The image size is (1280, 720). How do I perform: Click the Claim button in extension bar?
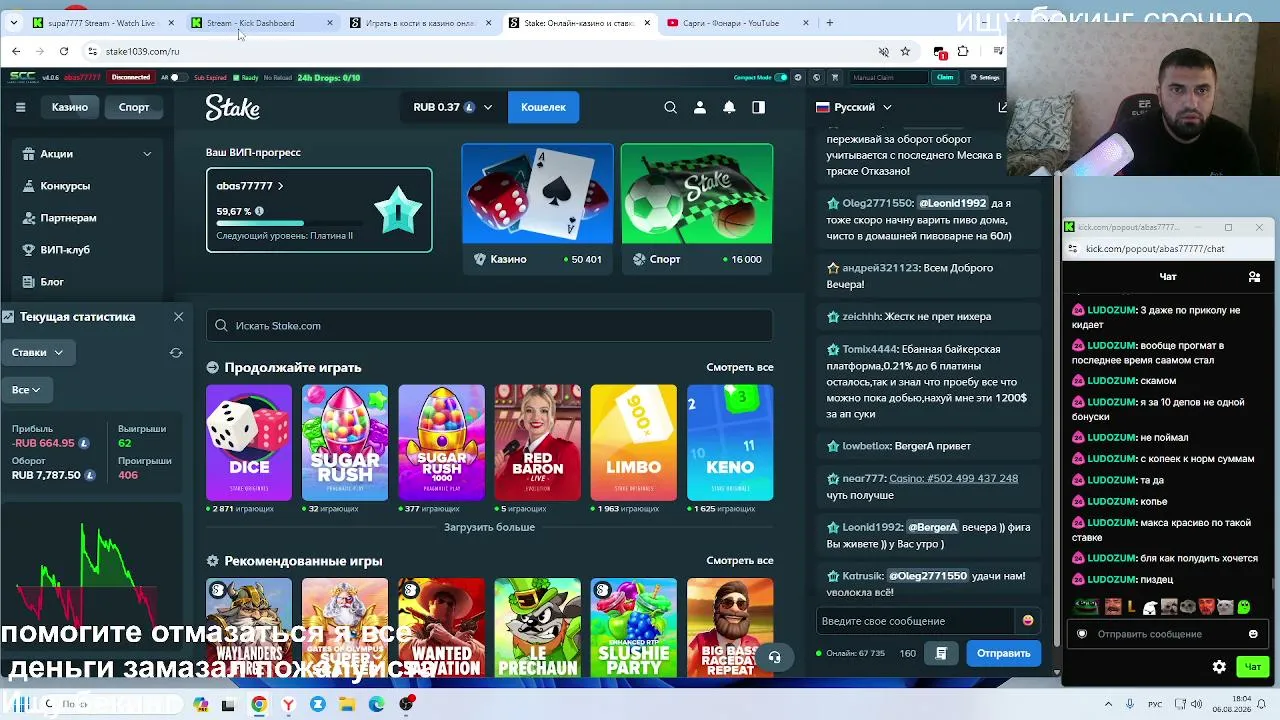[945, 77]
